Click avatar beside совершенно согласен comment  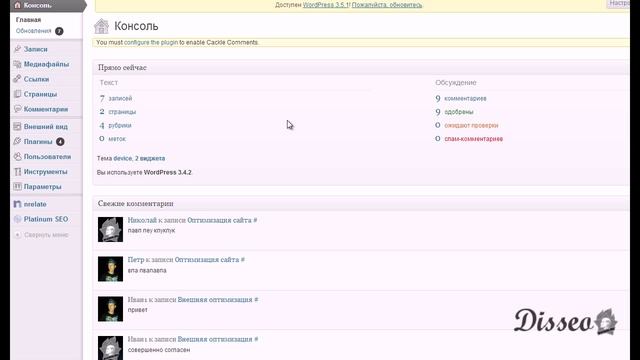coord(110,348)
